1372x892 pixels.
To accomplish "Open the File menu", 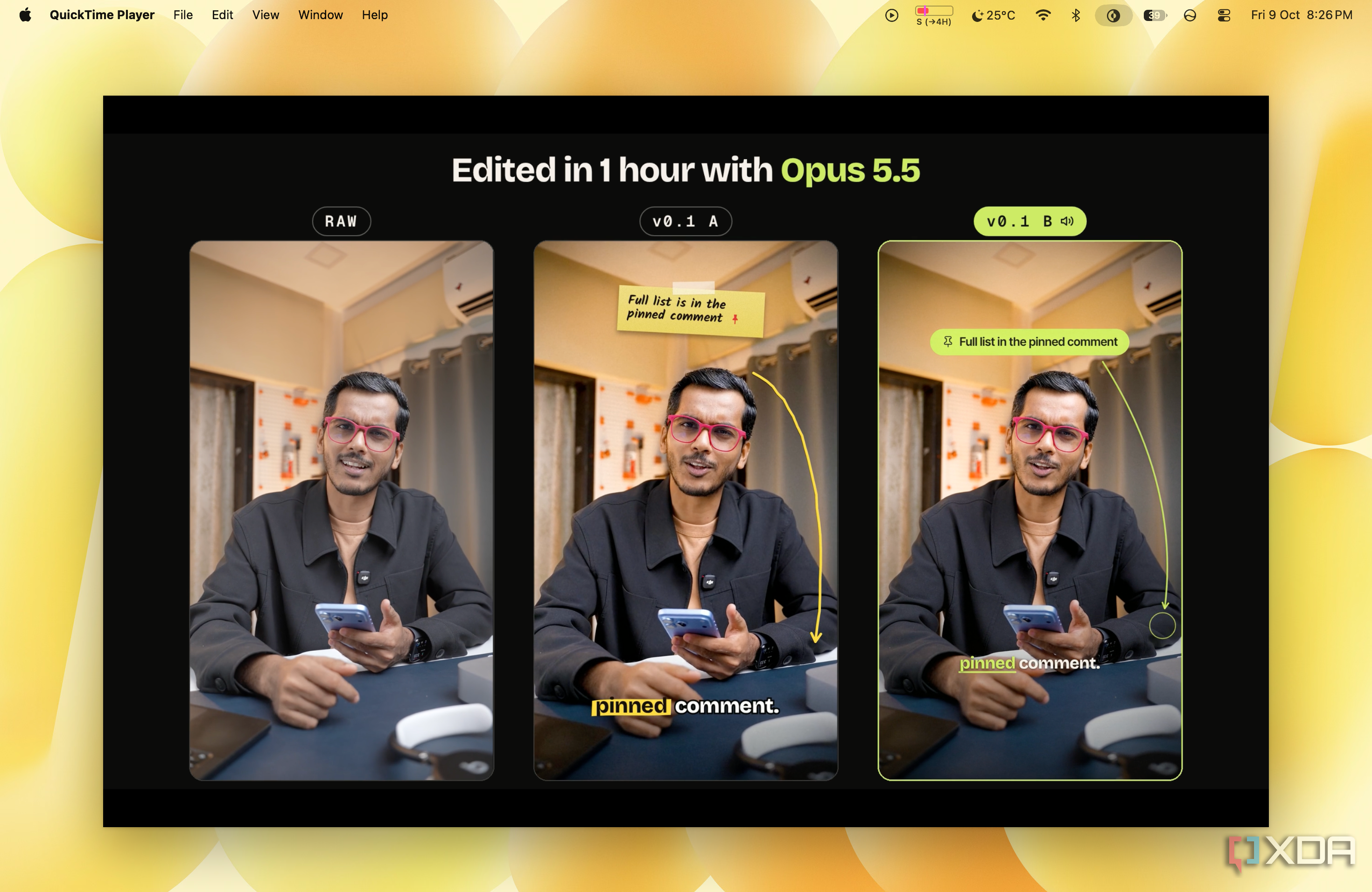I will 183,15.
